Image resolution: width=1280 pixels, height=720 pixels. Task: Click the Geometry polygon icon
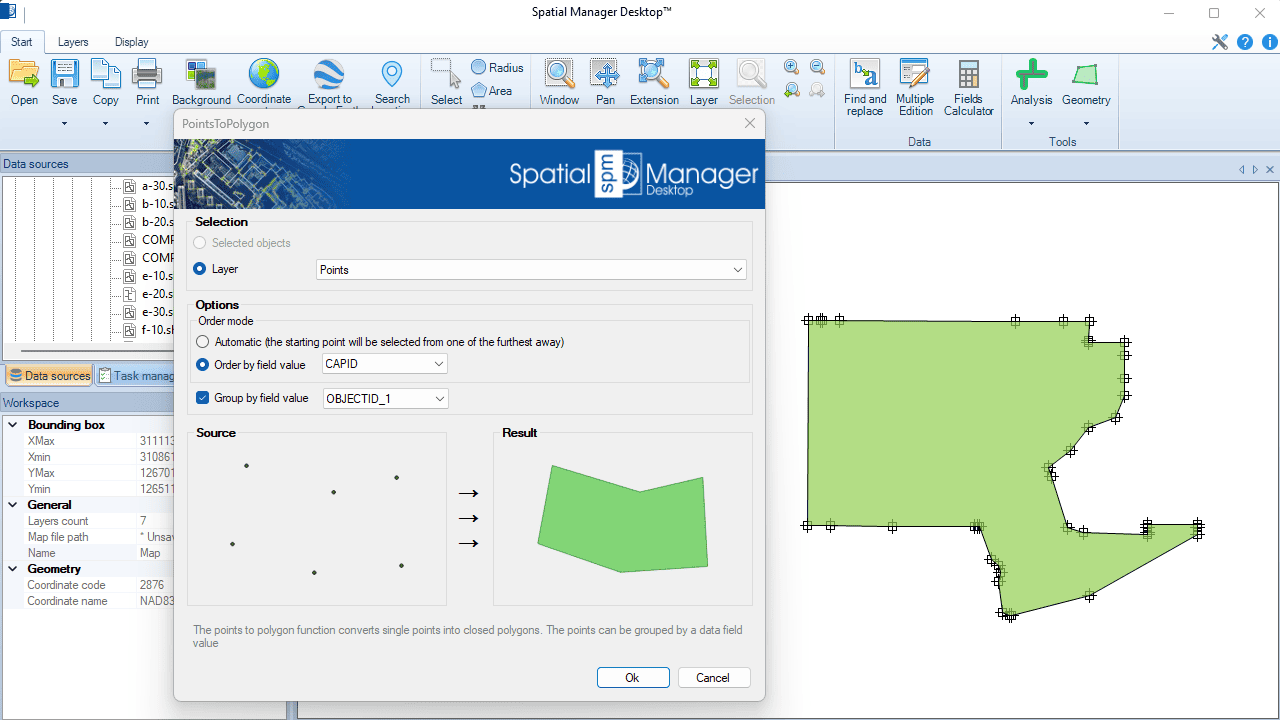click(1085, 74)
